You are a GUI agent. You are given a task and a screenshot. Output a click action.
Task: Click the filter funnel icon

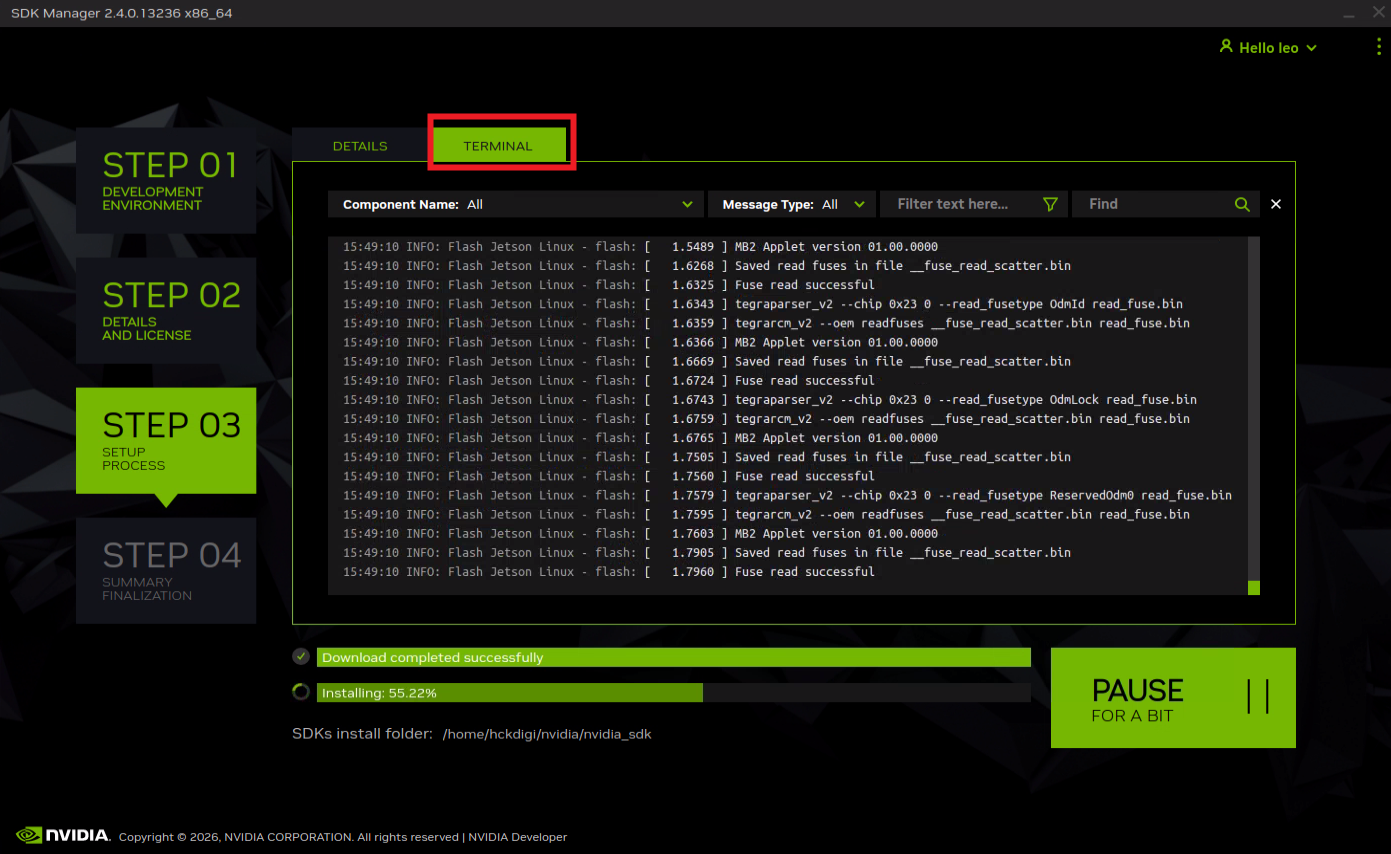(x=1050, y=204)
